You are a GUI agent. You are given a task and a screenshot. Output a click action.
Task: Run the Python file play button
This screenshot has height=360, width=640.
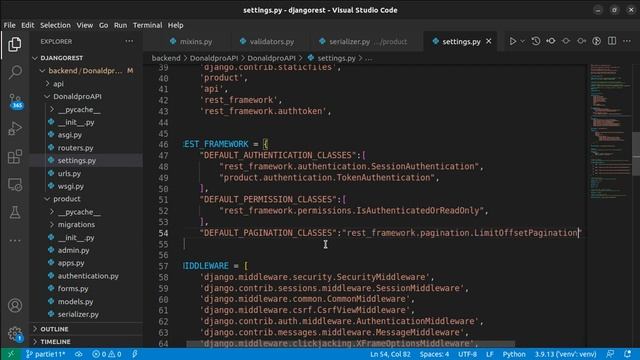[513, 41]
